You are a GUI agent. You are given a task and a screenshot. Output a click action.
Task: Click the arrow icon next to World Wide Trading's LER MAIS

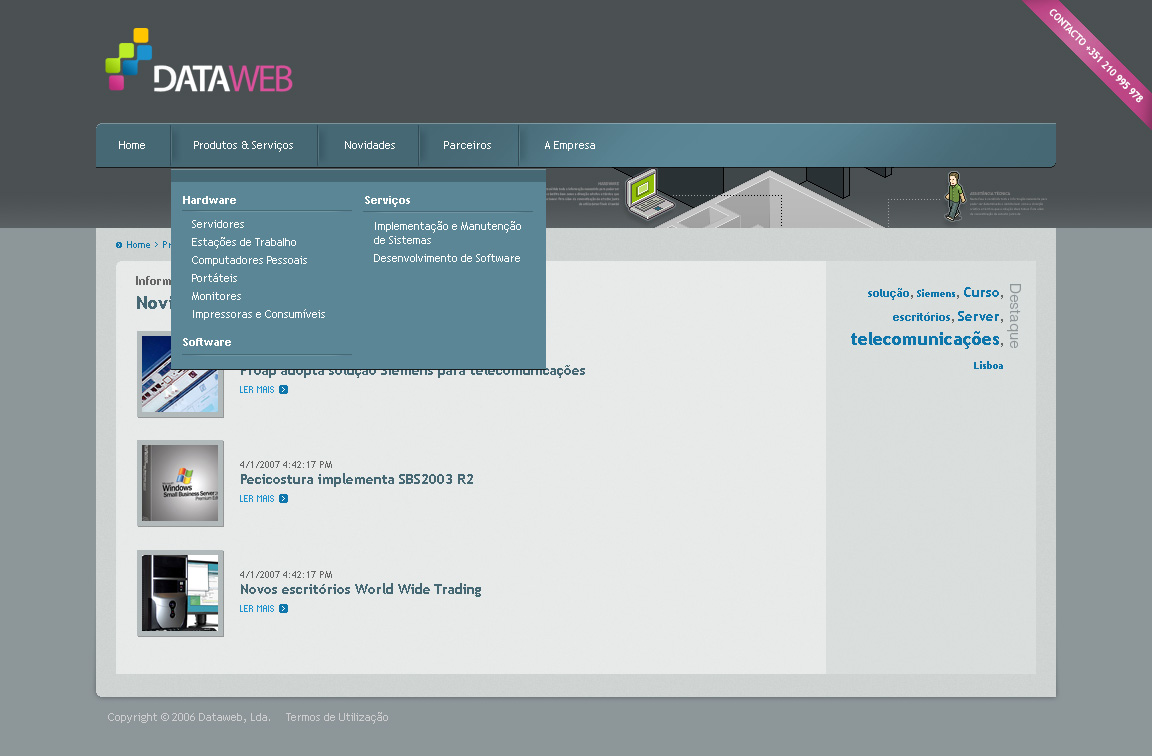(284, 609)
